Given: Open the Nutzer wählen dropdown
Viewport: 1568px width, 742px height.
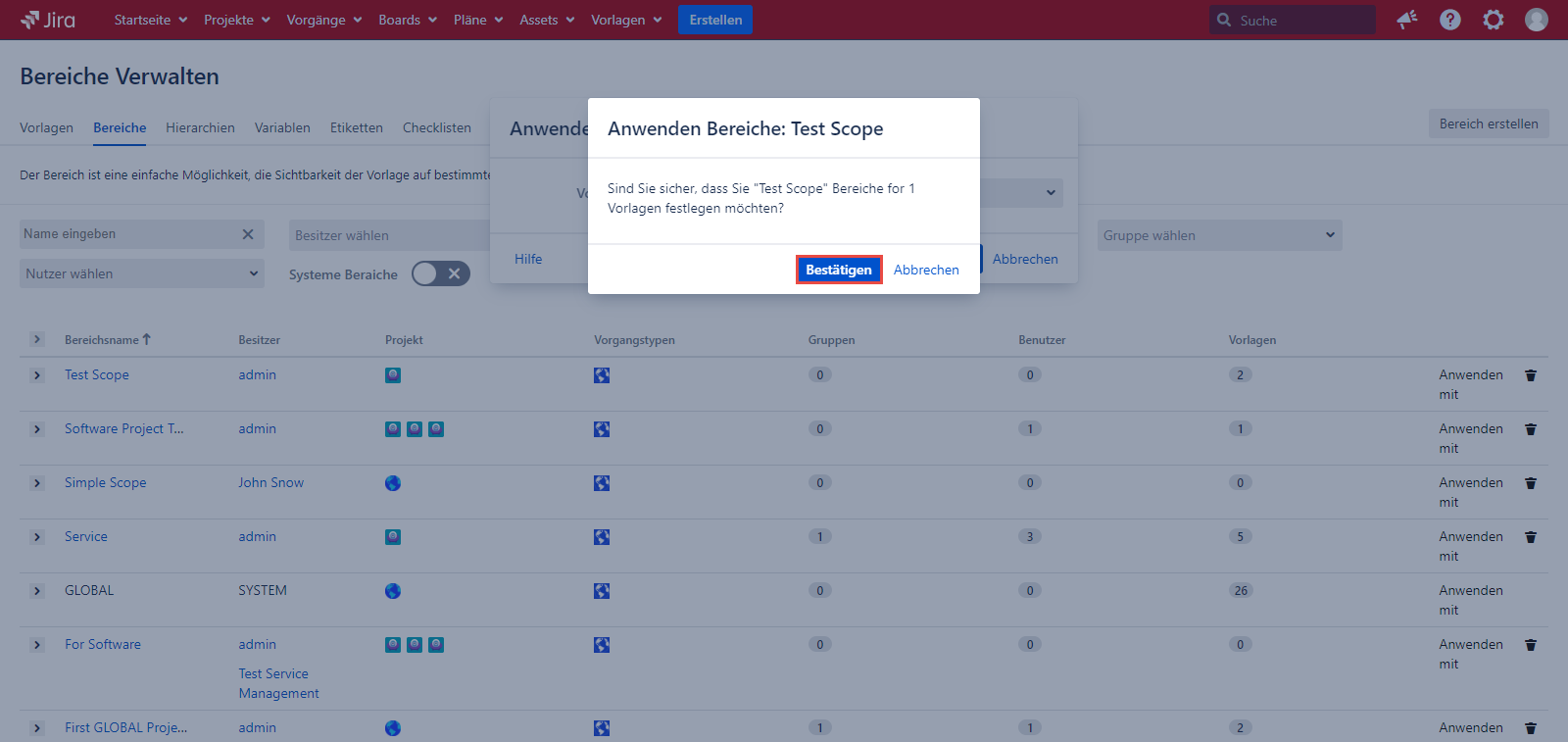Looking at the screenshot, I should click(x=142, y=273).
